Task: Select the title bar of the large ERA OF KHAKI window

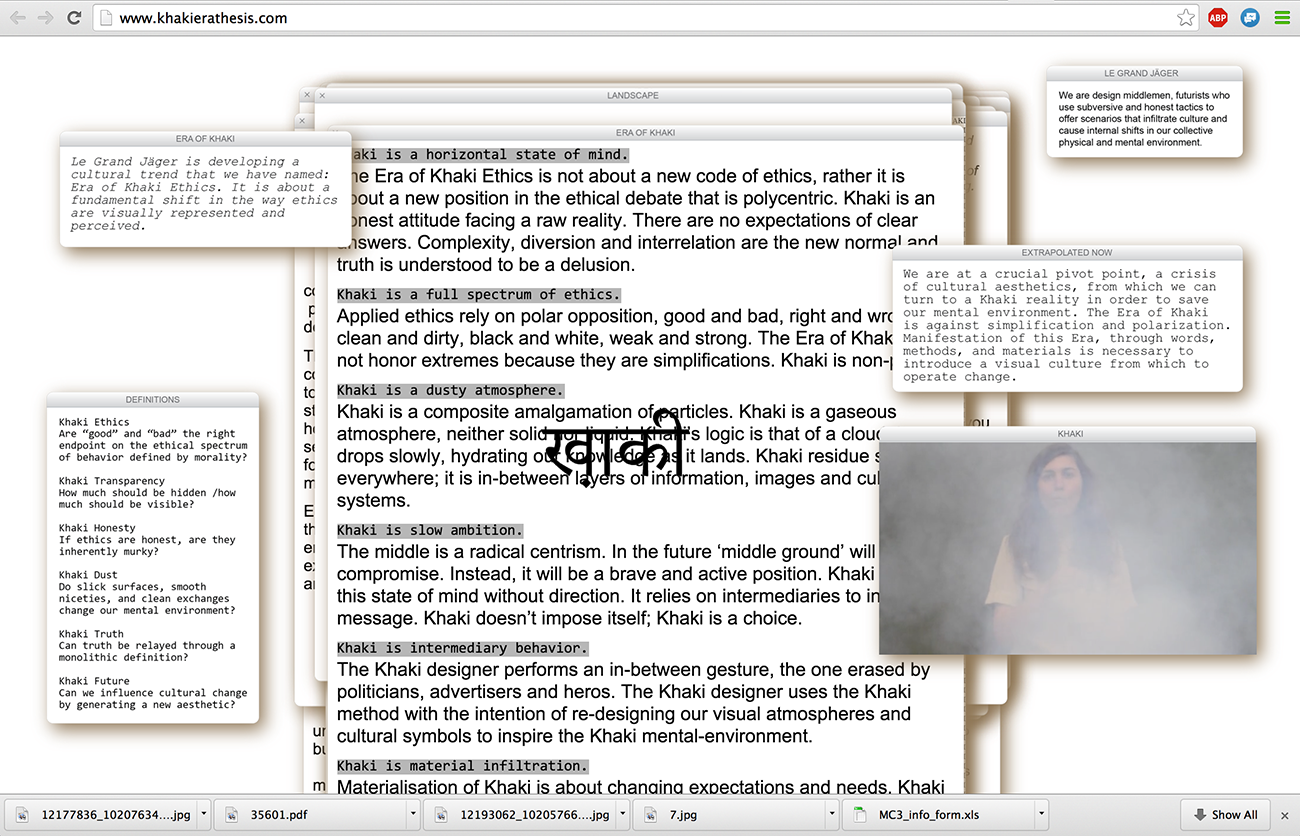Action: point(645,133)
